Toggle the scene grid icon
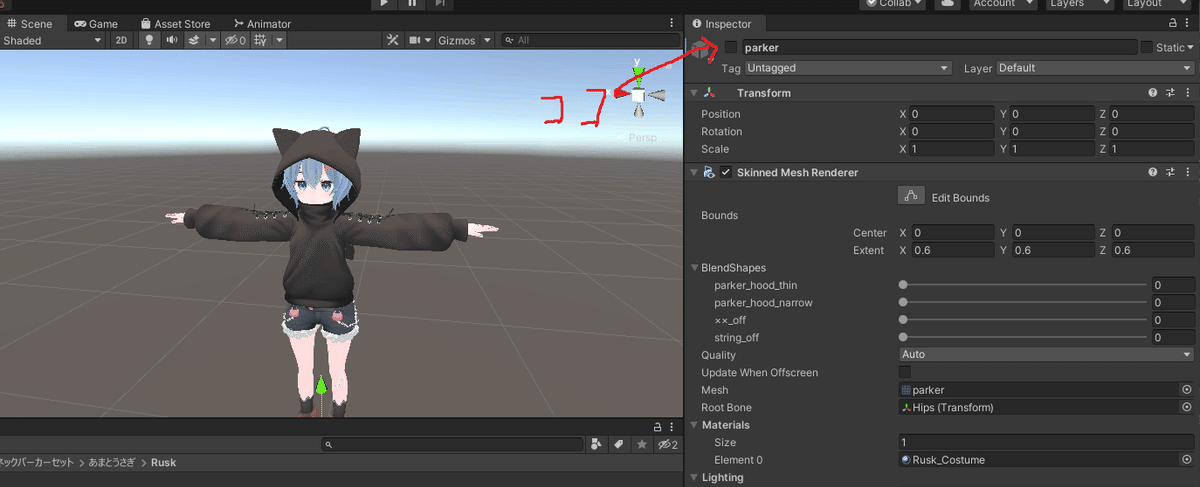 (260, 40)
